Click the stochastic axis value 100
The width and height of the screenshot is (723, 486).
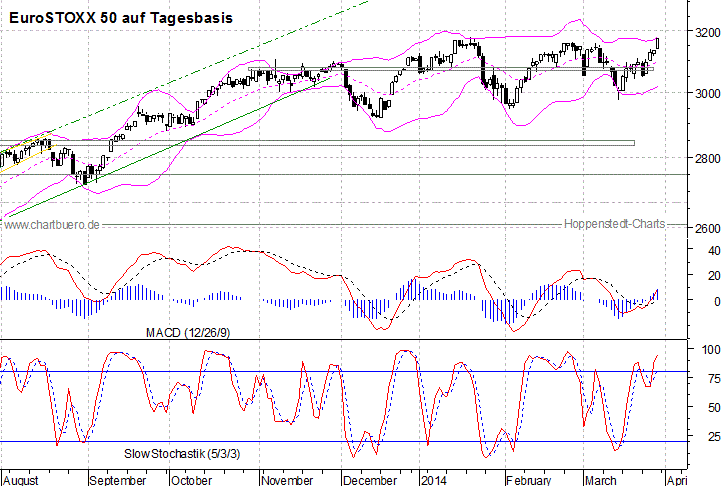(x=711, y=350)
